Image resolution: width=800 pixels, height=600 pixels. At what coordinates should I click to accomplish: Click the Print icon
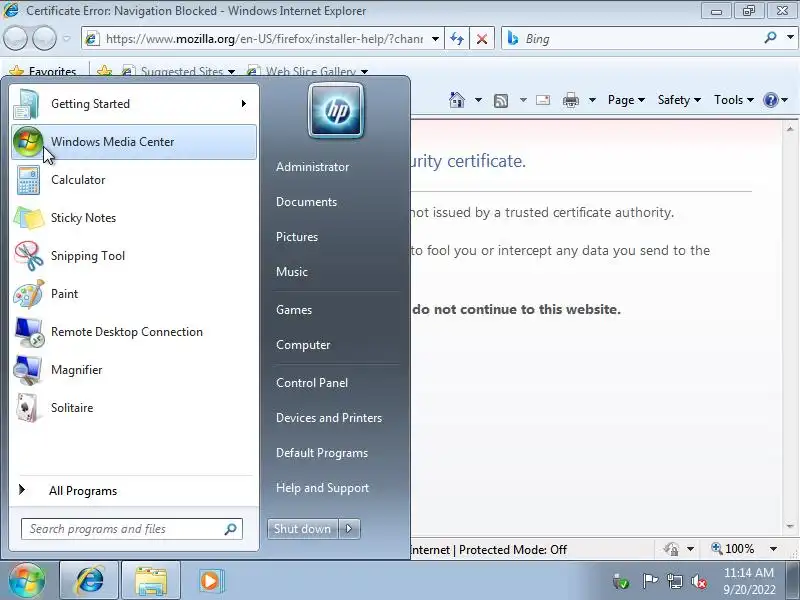[570, 100]
